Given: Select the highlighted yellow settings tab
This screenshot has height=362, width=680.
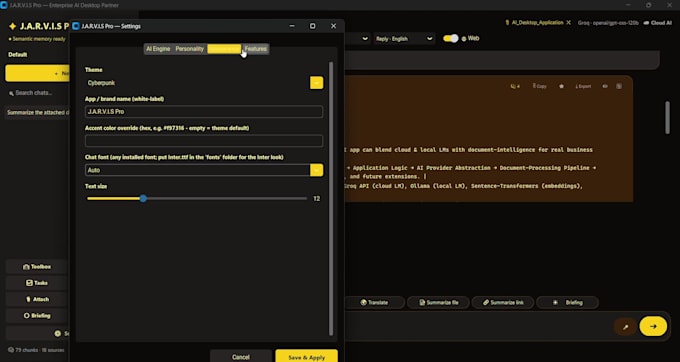Looking at the screenshot, I should pyautogui.click(x=224, y=49).
